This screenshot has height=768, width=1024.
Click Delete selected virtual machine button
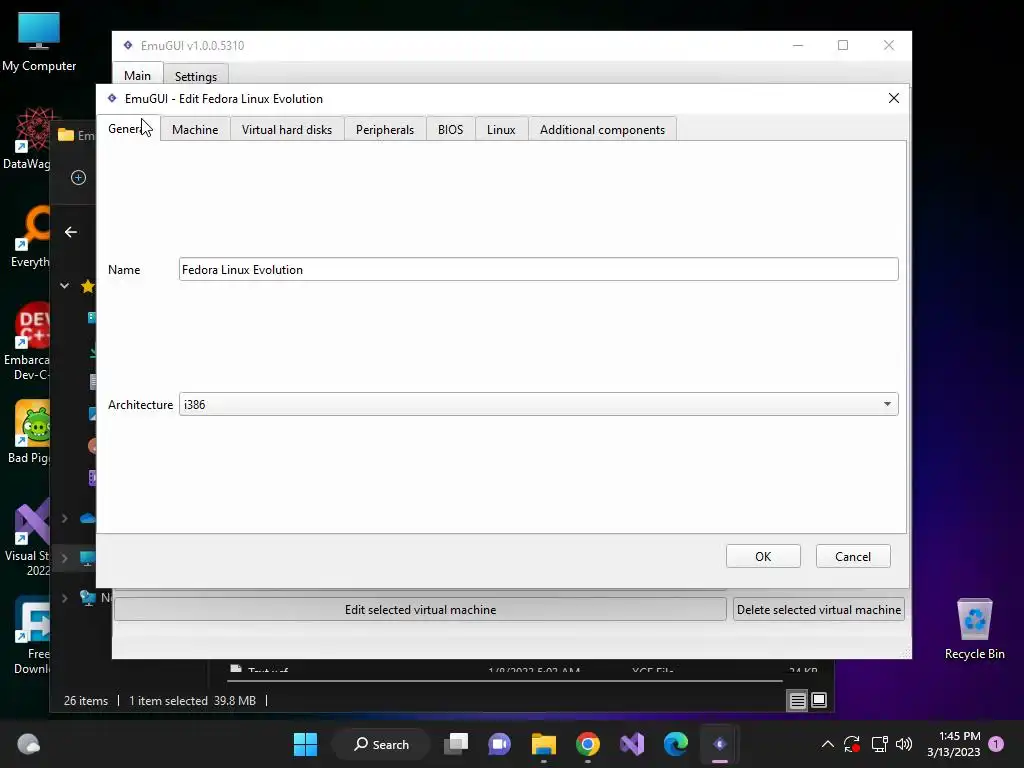(818, 609)
